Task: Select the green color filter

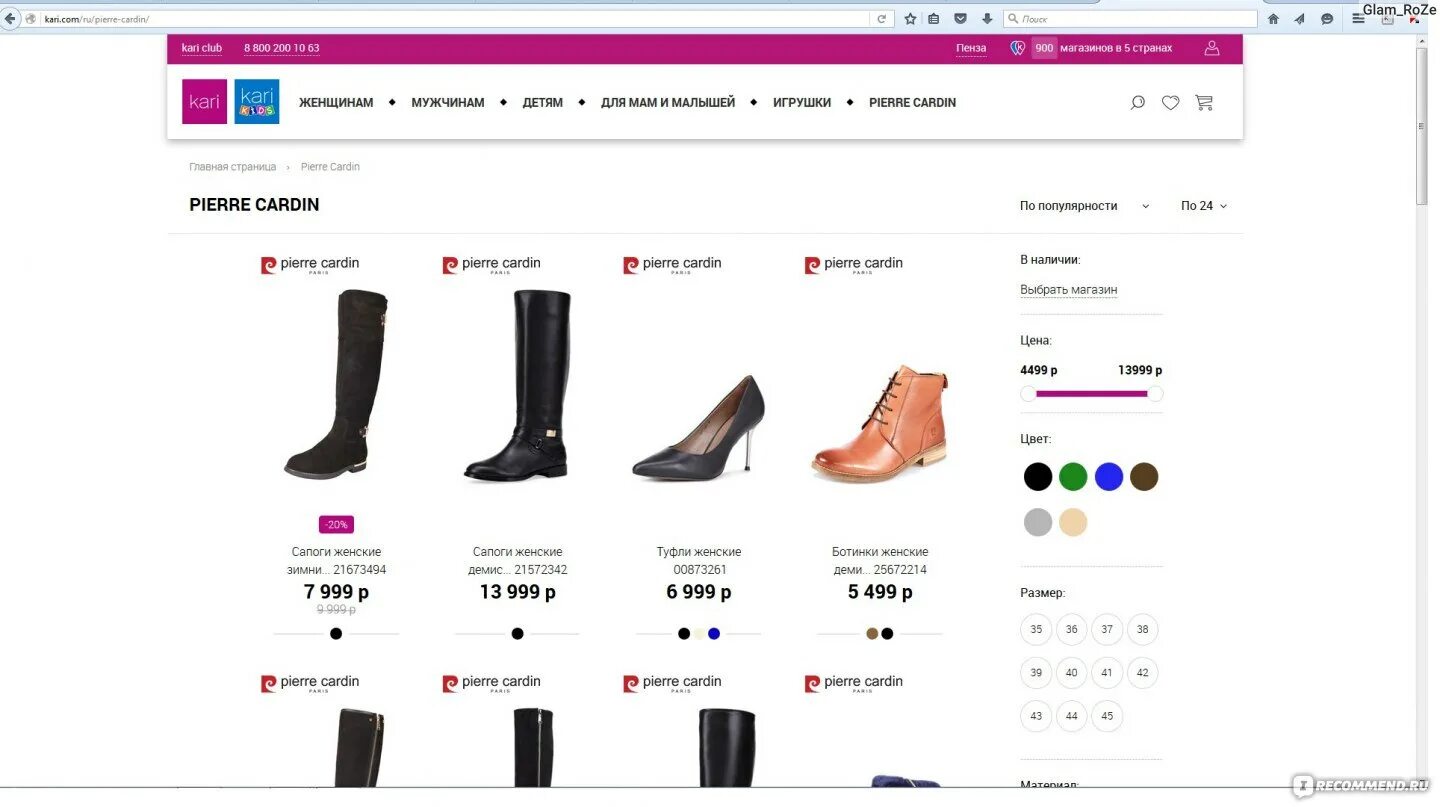Action: point(1073,477)
